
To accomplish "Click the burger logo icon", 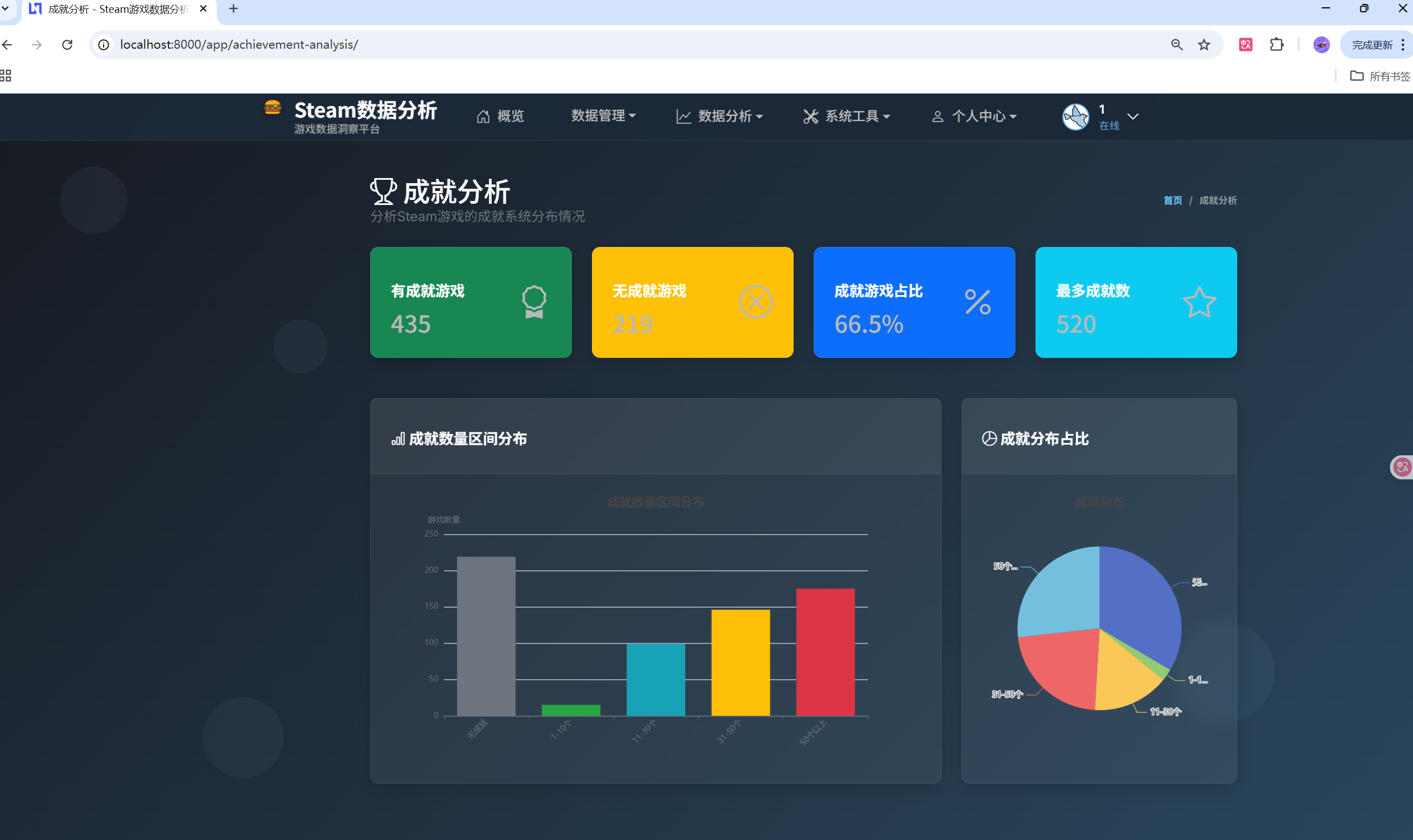I will click(272, 107).
